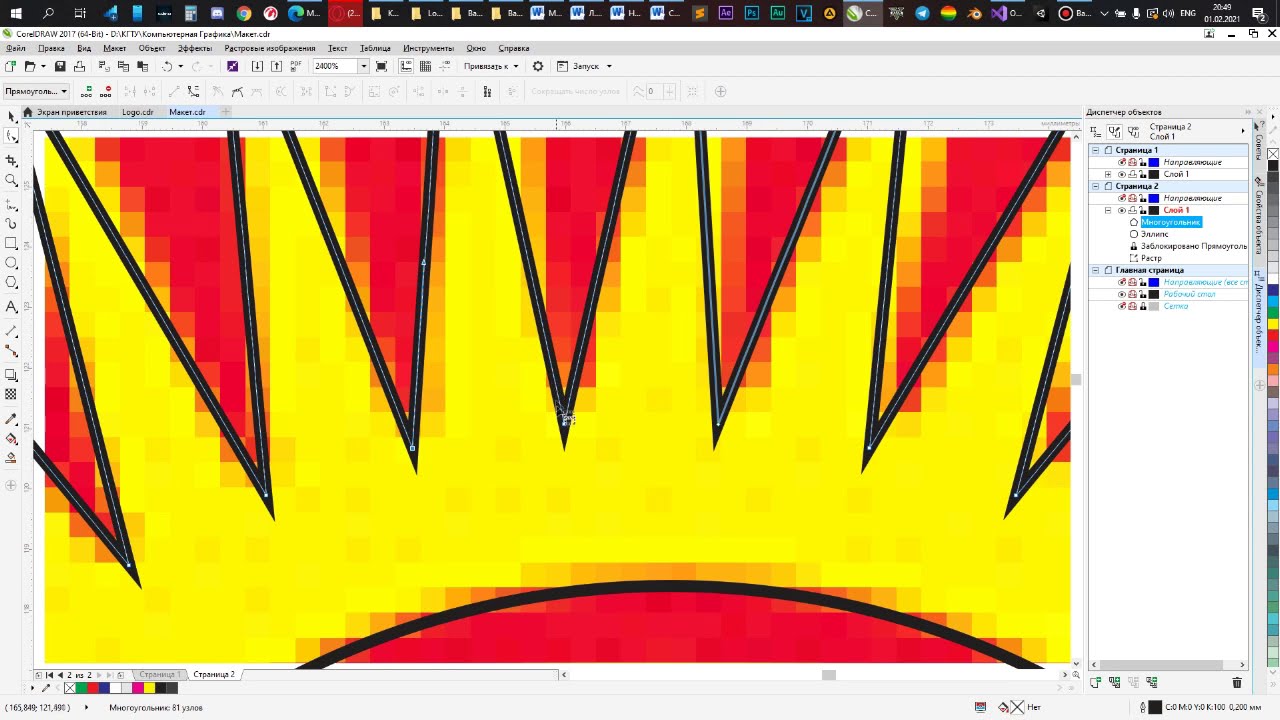The image size is (1280, 720).
Task: Switch to the Logo.cdr document tab
Action: [137, 112]
